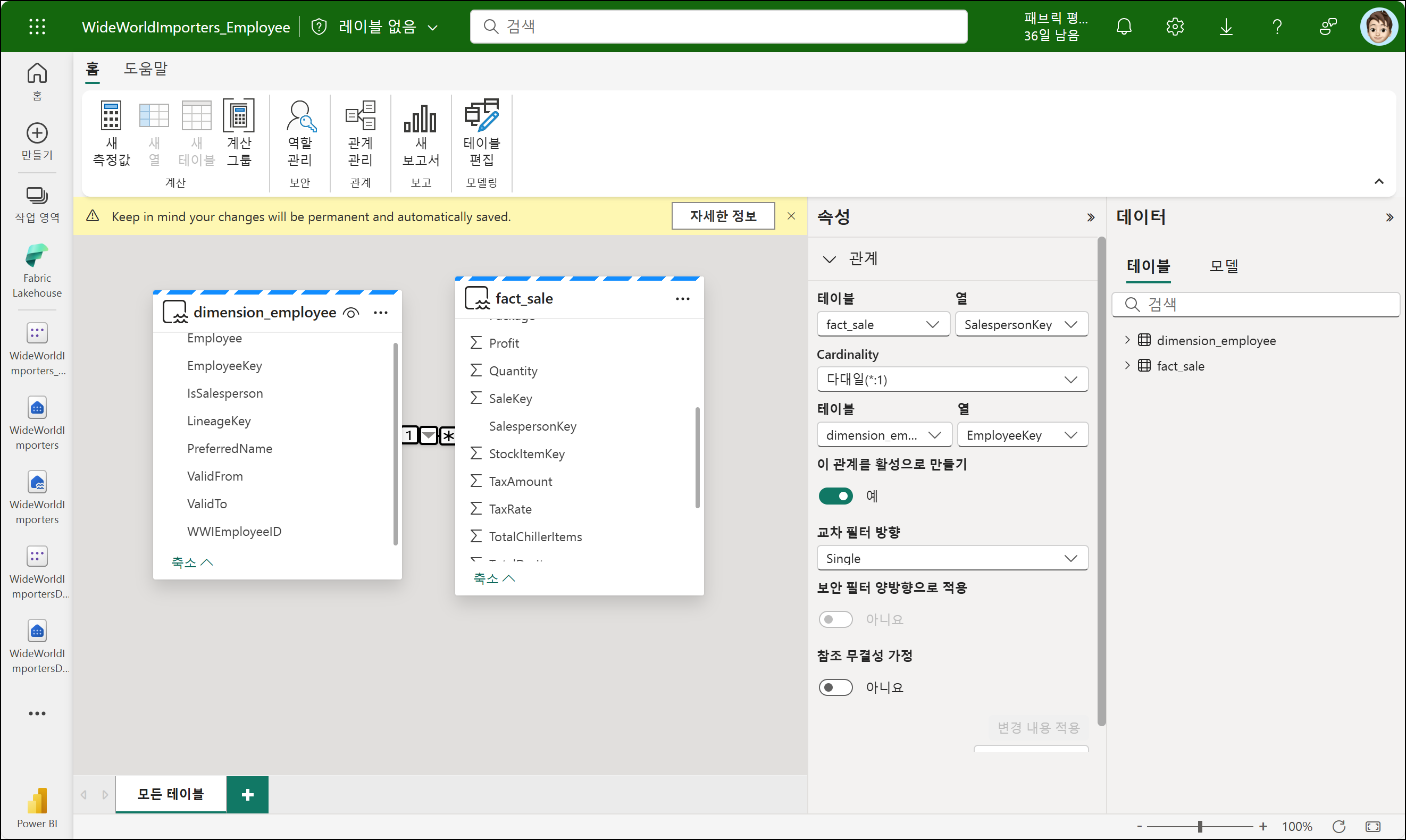Click the feedback people icon

1328,27
